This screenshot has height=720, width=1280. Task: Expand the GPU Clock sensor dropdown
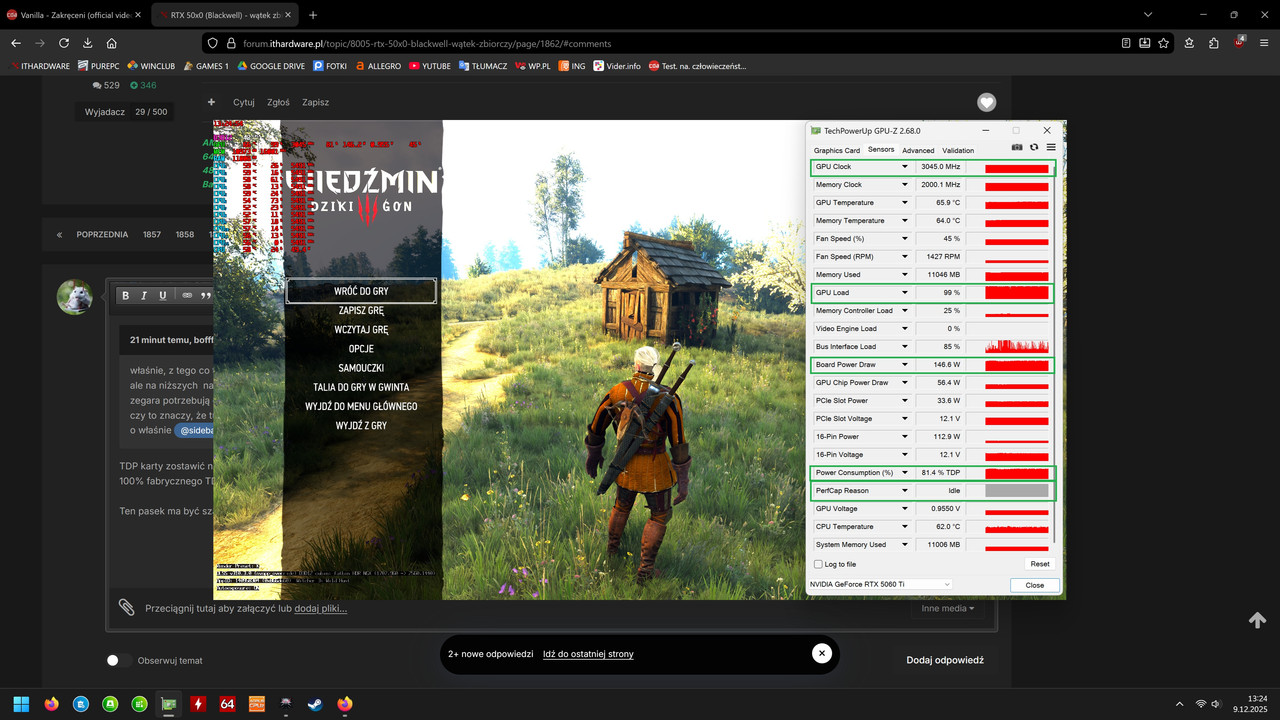[905, 167]
